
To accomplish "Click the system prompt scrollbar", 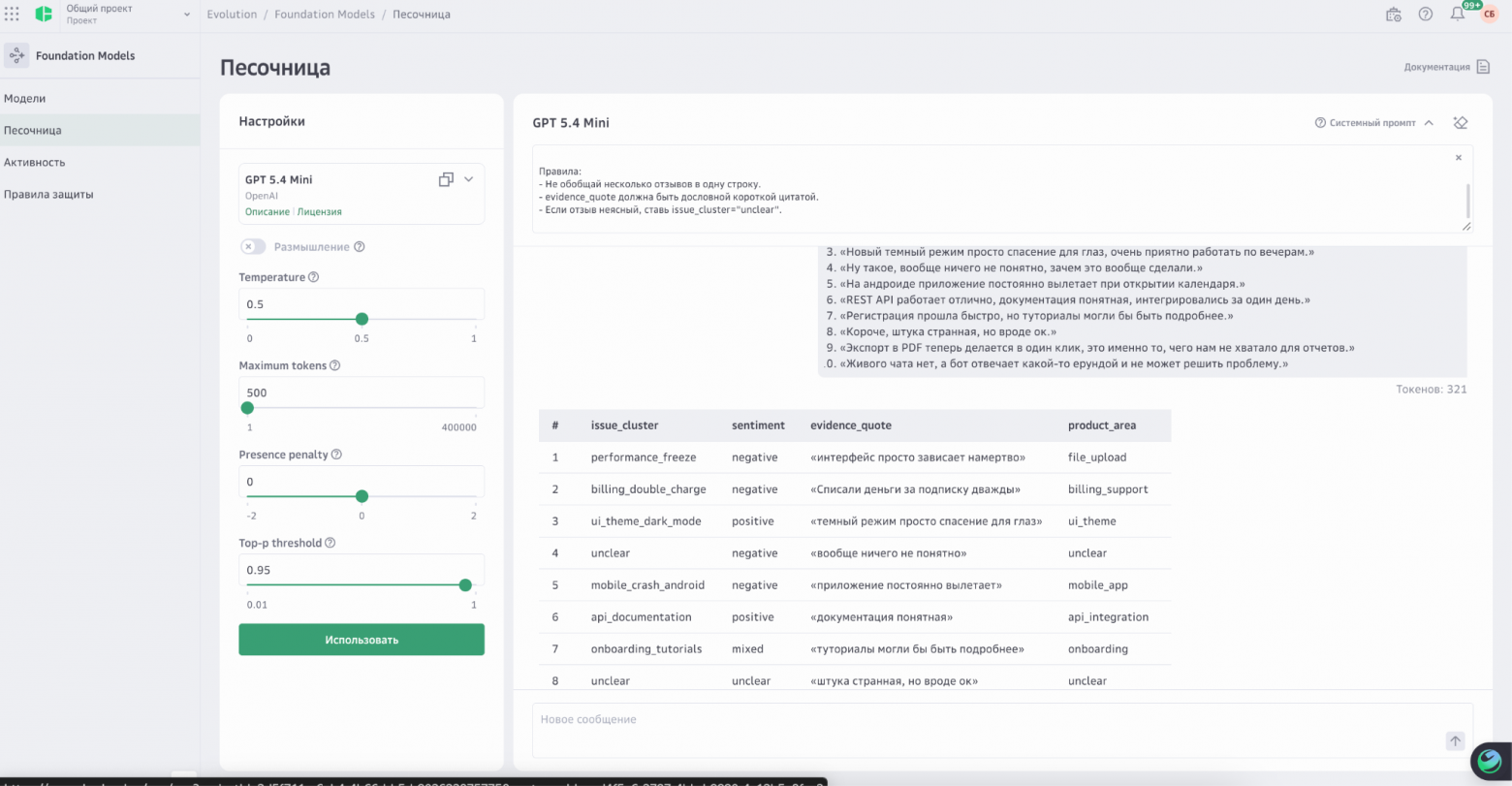I will pos(1467,201).
